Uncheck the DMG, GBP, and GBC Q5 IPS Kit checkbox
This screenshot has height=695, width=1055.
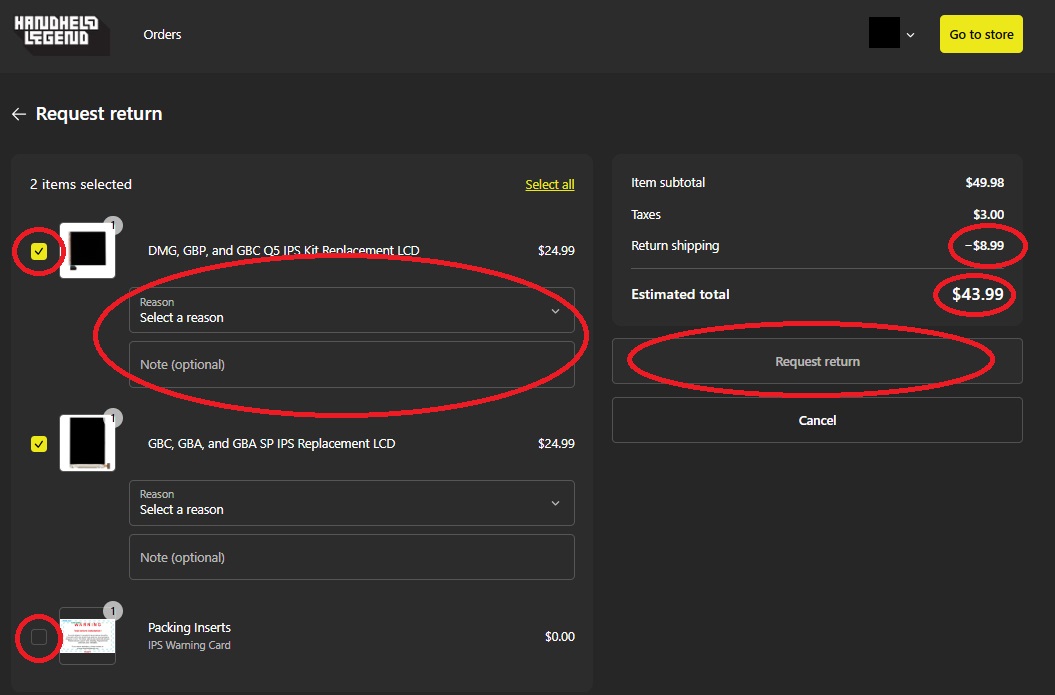pyautogui.click(x=39, y=251)
